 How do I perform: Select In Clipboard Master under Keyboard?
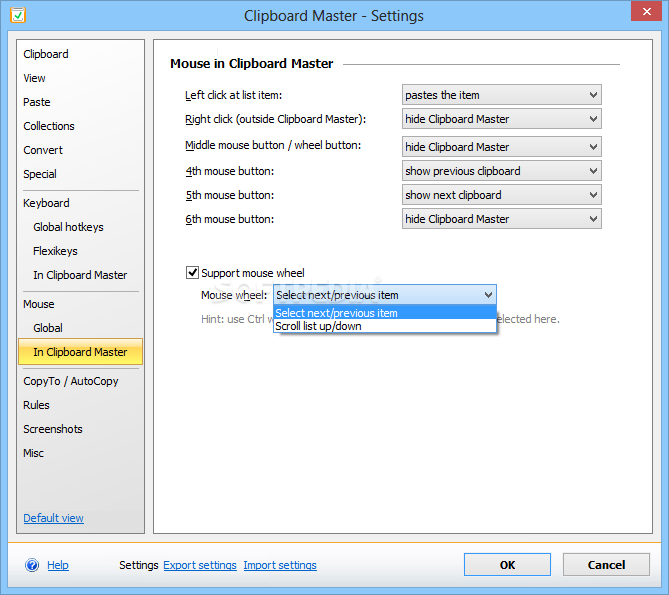click(x=80, y=275)
